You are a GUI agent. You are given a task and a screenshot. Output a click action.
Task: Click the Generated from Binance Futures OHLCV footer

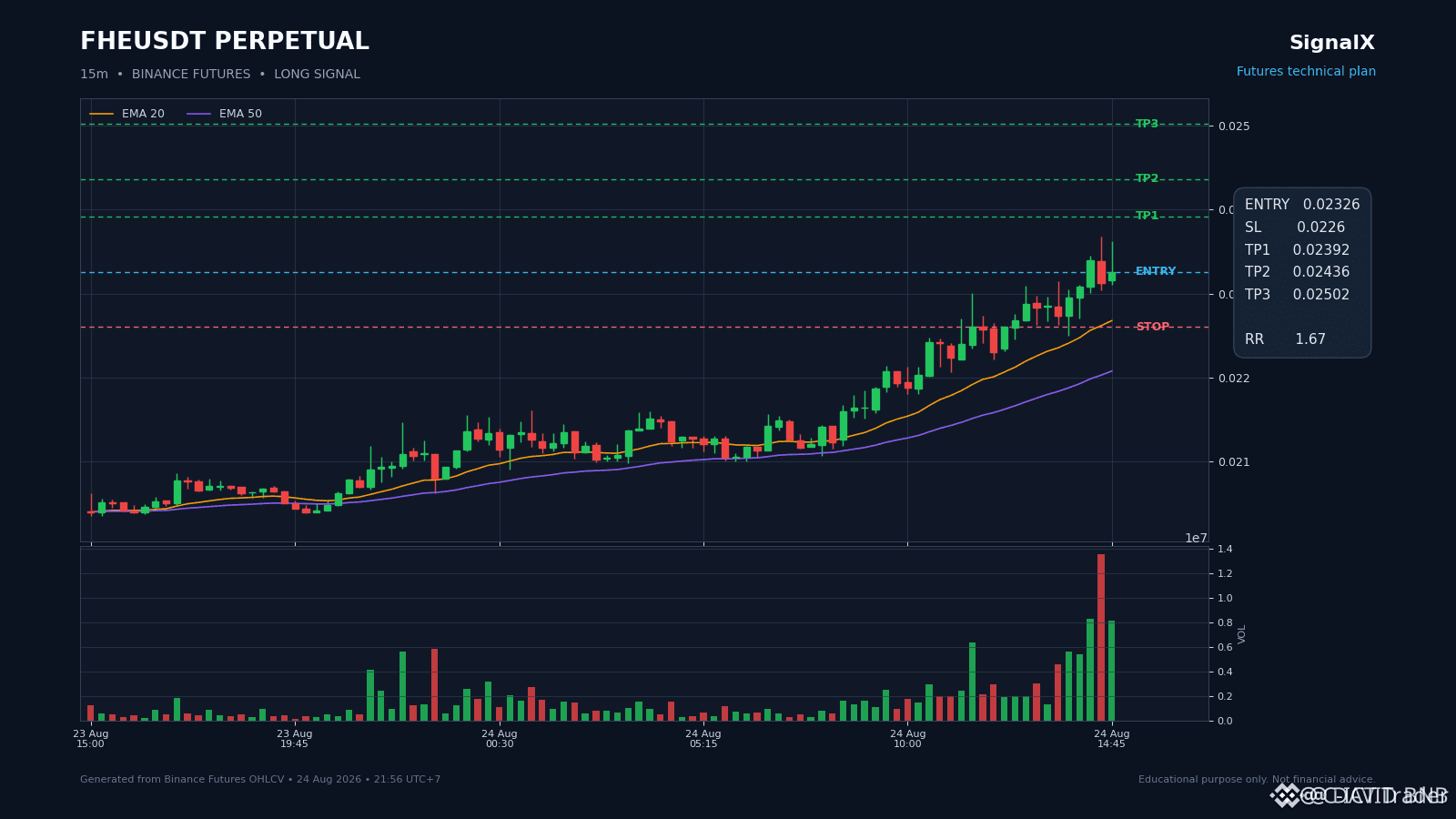click(260, 780)
